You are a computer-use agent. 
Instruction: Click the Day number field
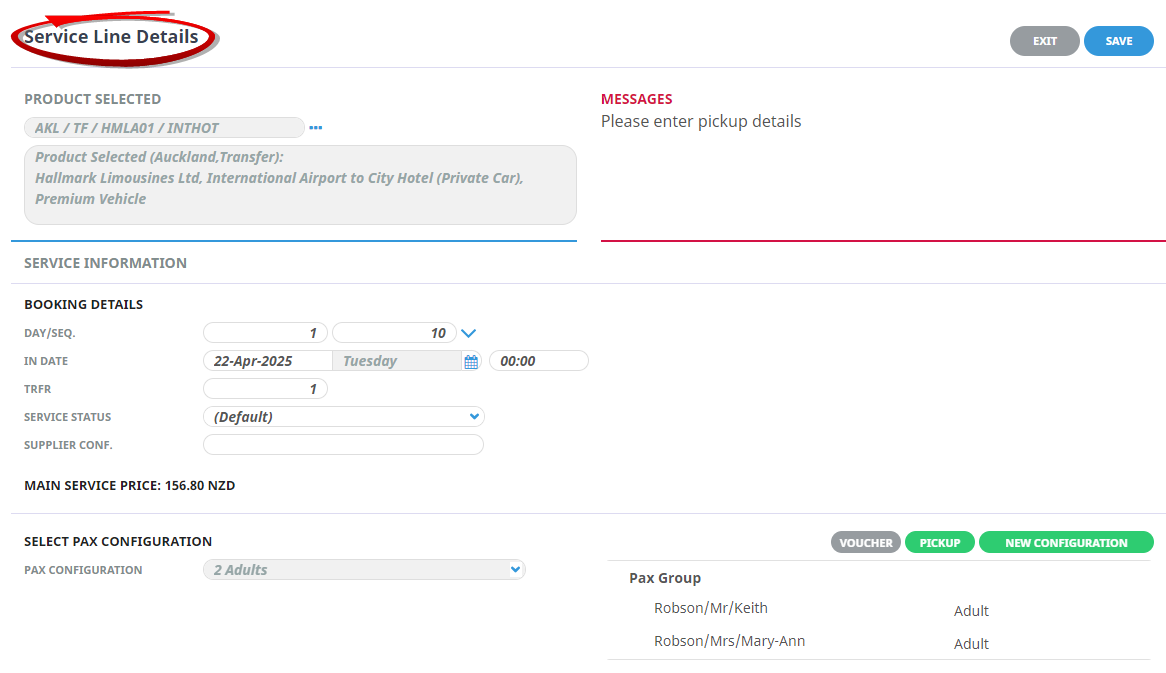tap(265, 333)
